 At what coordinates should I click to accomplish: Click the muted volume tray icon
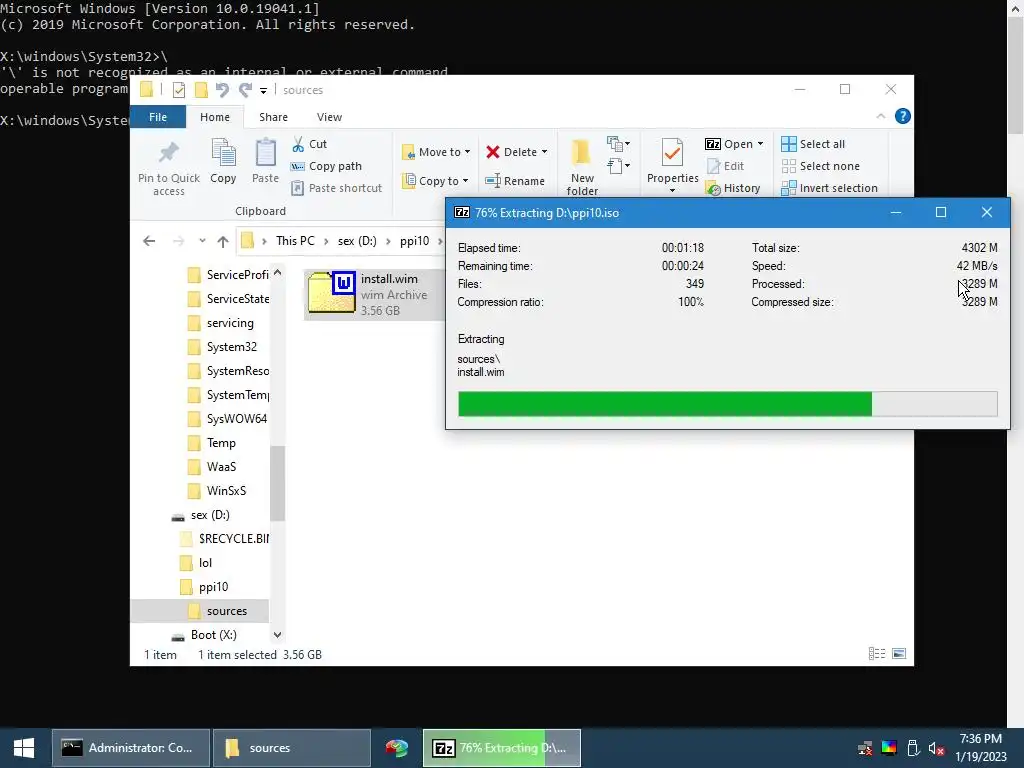[936, 748]
